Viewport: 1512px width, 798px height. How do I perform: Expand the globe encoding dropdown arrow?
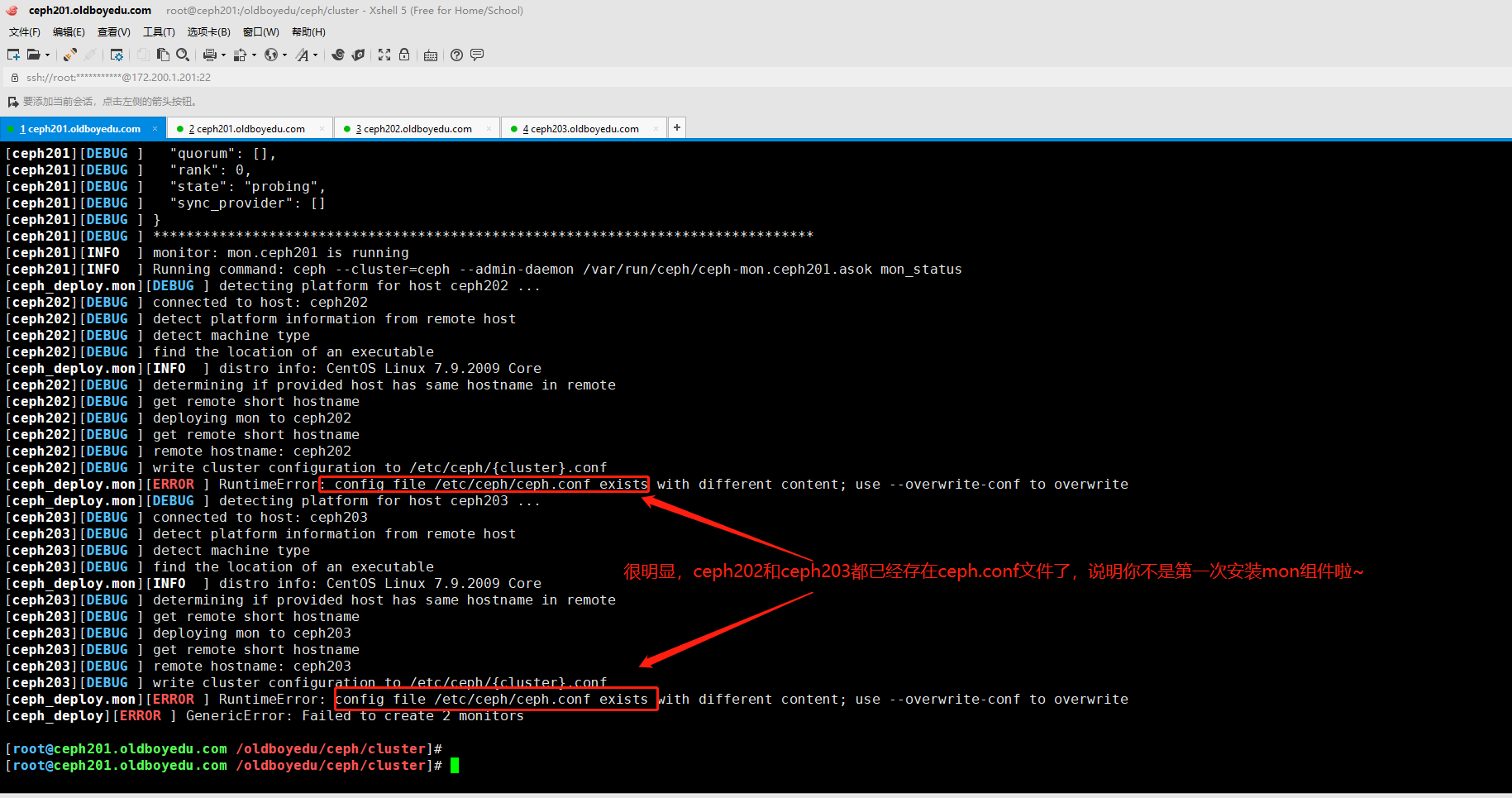click(284, 55)
